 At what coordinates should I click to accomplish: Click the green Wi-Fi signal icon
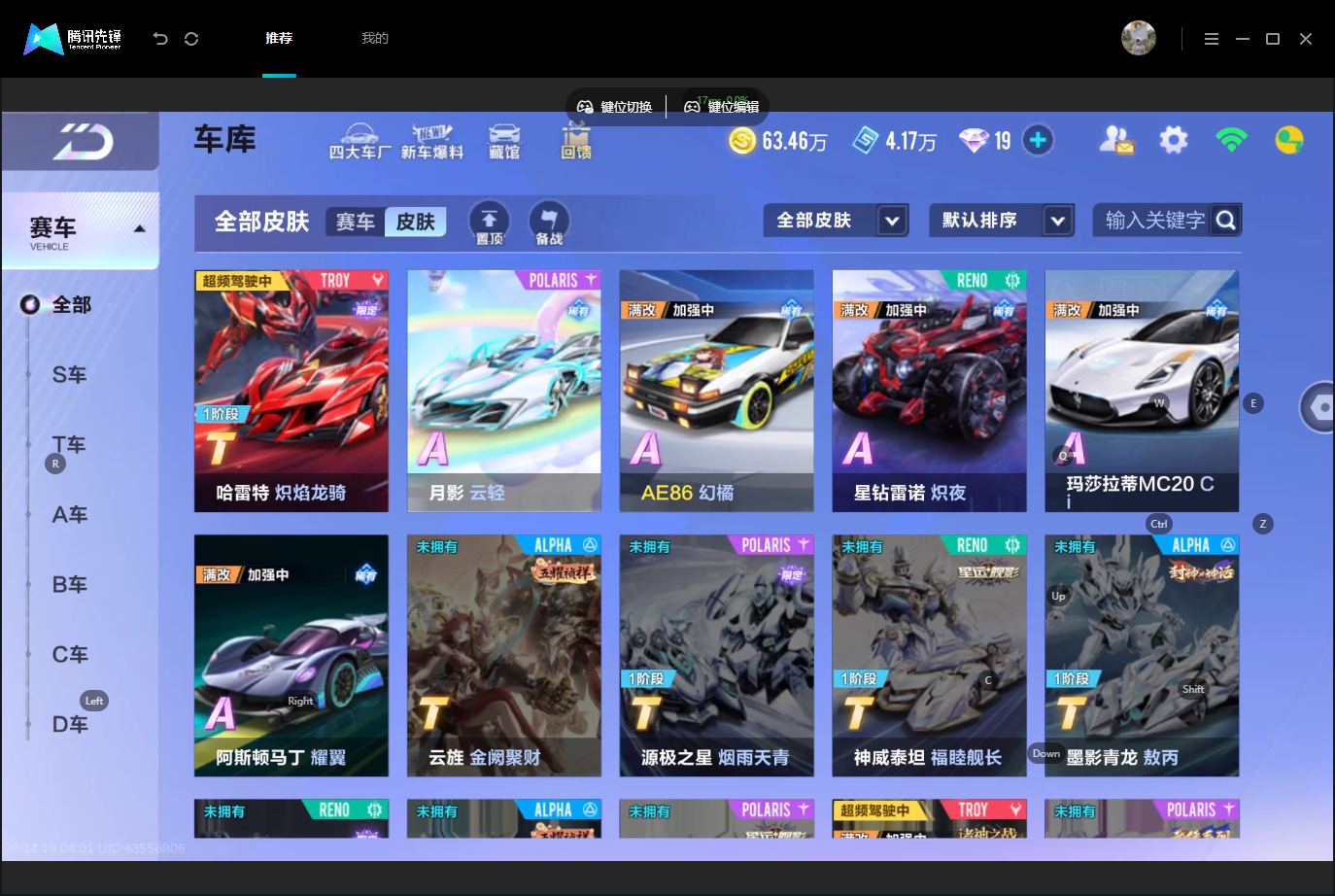tap(1231, 140)
